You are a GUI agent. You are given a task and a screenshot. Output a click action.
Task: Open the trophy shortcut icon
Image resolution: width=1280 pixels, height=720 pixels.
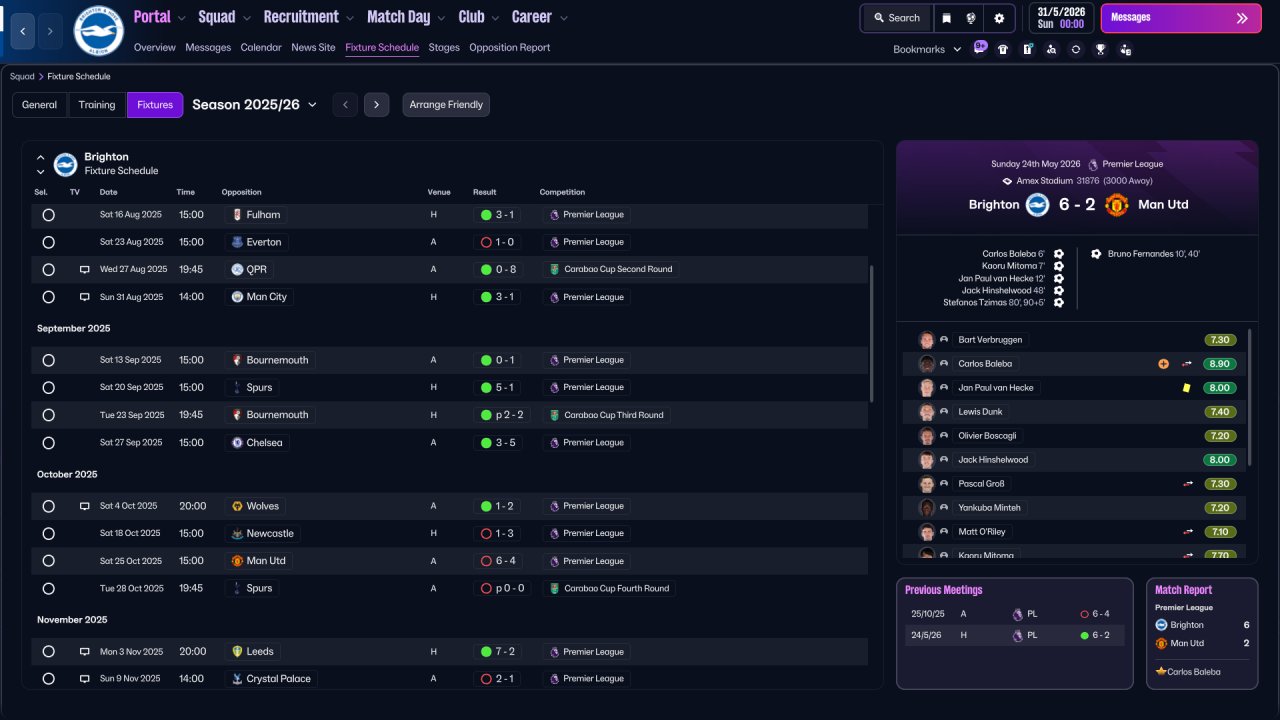click(1100, 49)
